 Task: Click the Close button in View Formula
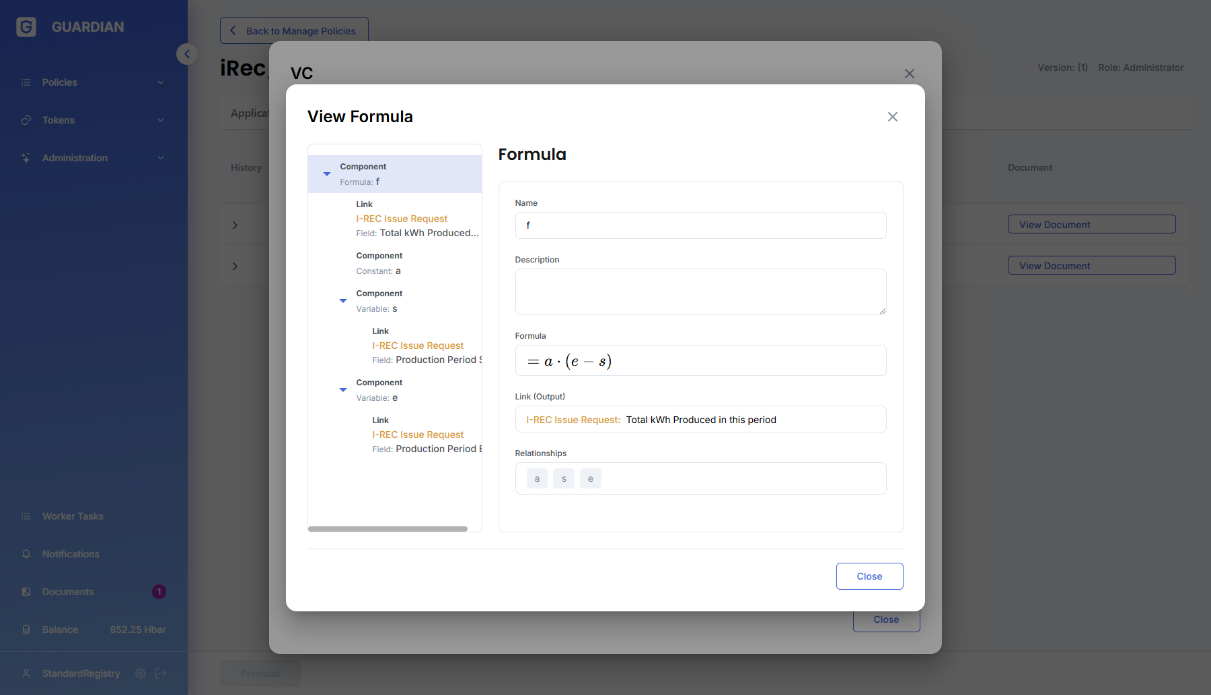[x=869, y=576]
